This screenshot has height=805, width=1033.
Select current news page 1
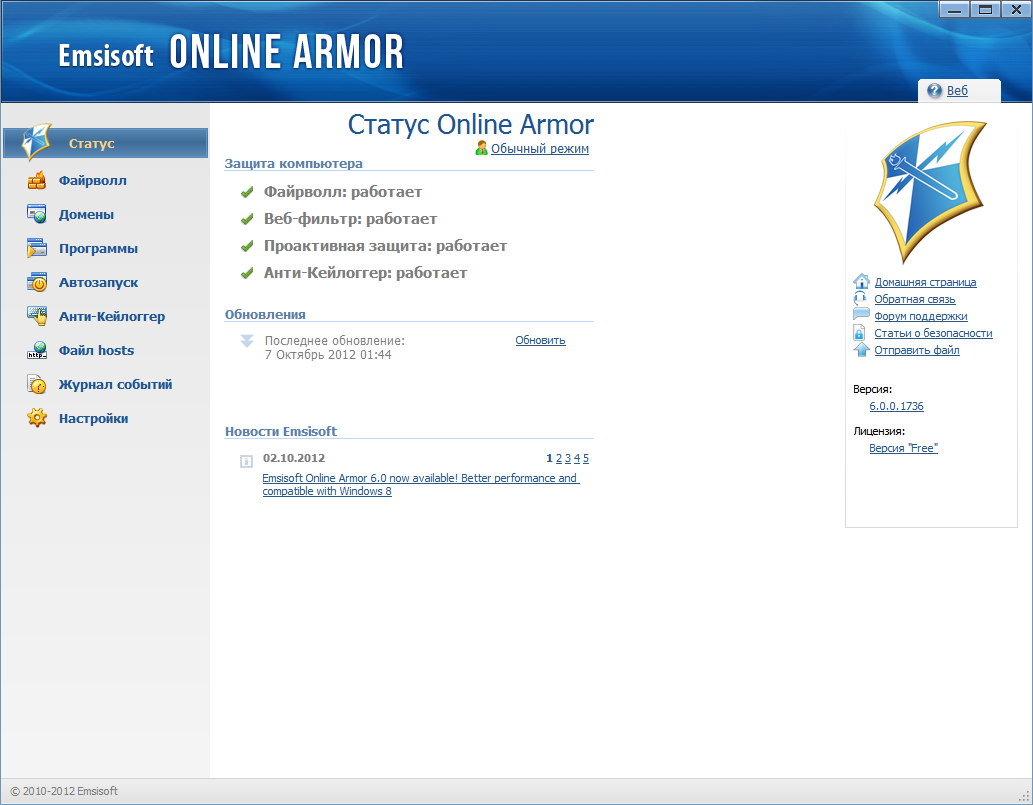click(x=549, y=458)
